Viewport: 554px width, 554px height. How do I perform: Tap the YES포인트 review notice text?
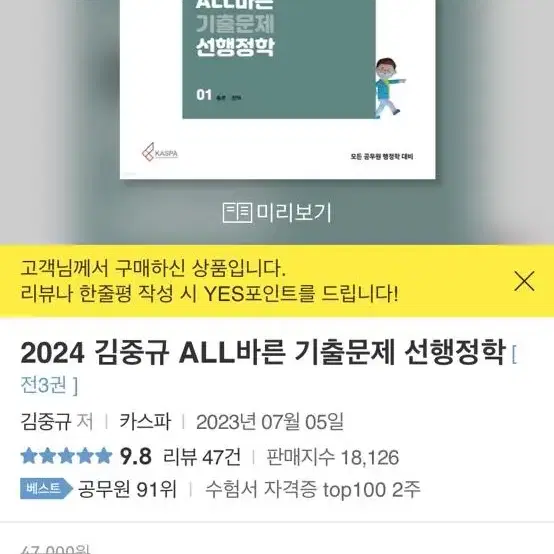point(209,293)
